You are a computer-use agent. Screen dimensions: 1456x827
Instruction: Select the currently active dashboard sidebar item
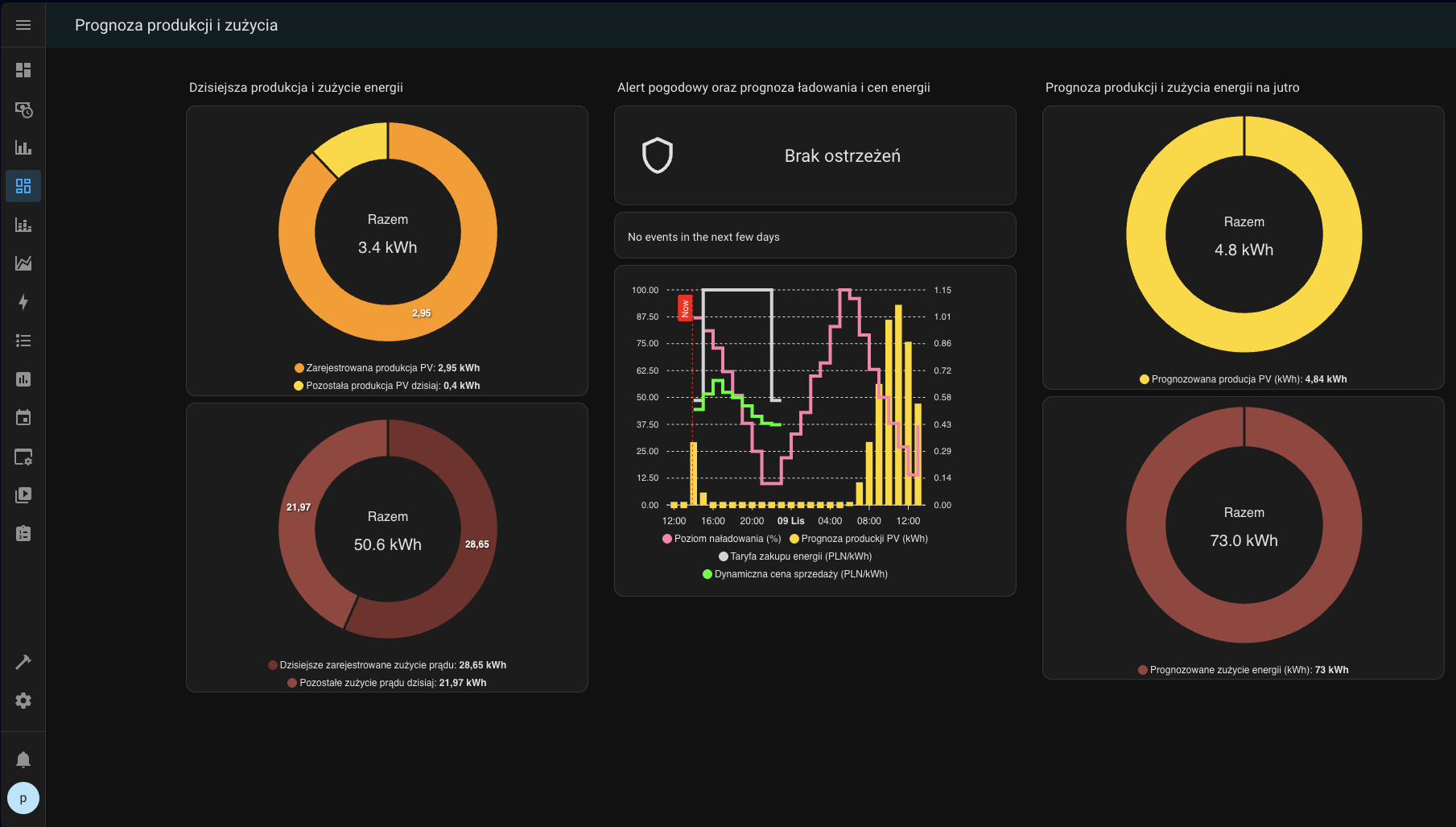point(23,186)
